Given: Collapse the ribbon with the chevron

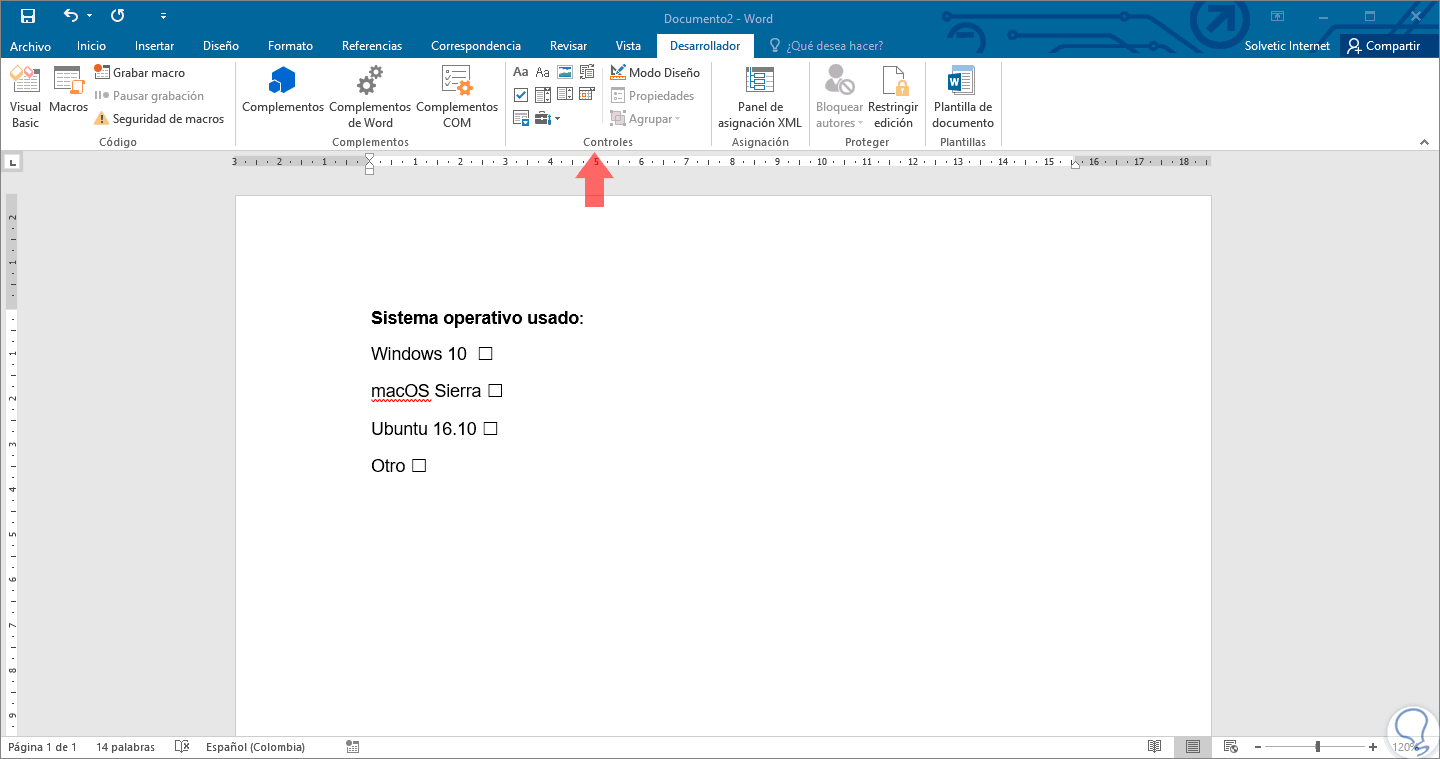Looking at the screenshot, I should (x=1424, y=141).
